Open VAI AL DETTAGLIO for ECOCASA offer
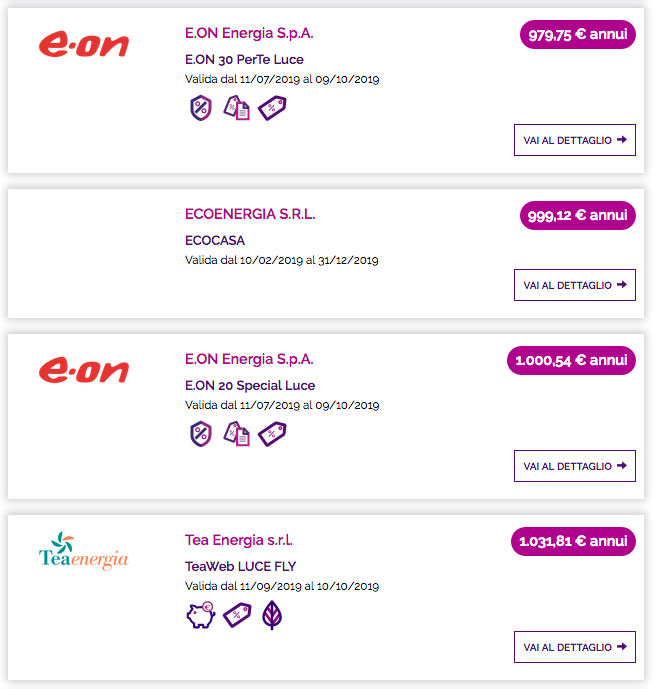655x689 pixels. [x=575, y=285]
